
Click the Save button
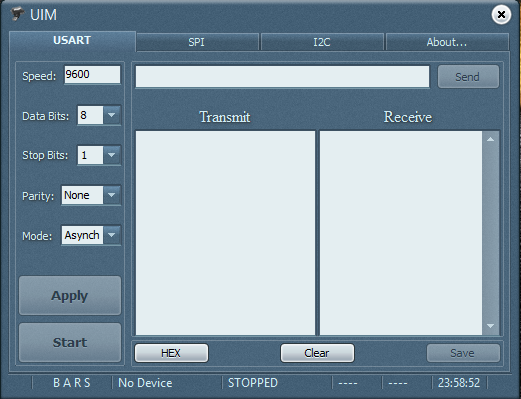[x=463, y=353]
